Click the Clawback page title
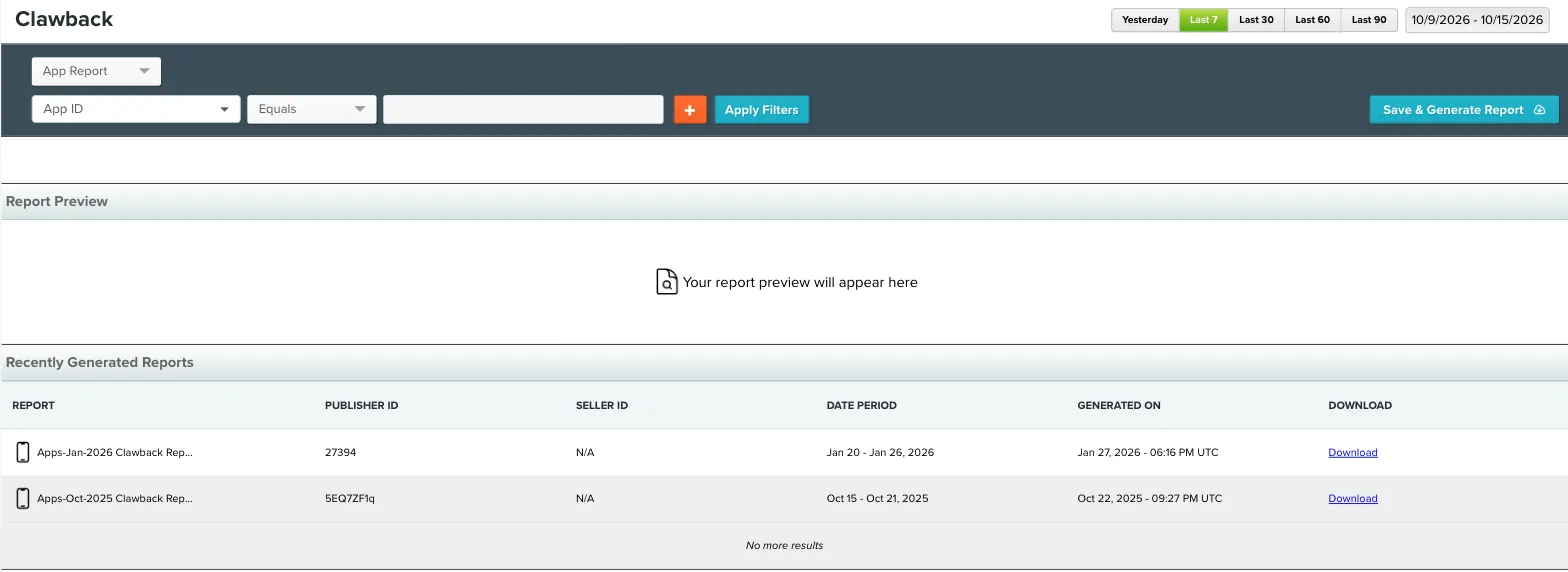1568x572 pixels. click(64, 19)
